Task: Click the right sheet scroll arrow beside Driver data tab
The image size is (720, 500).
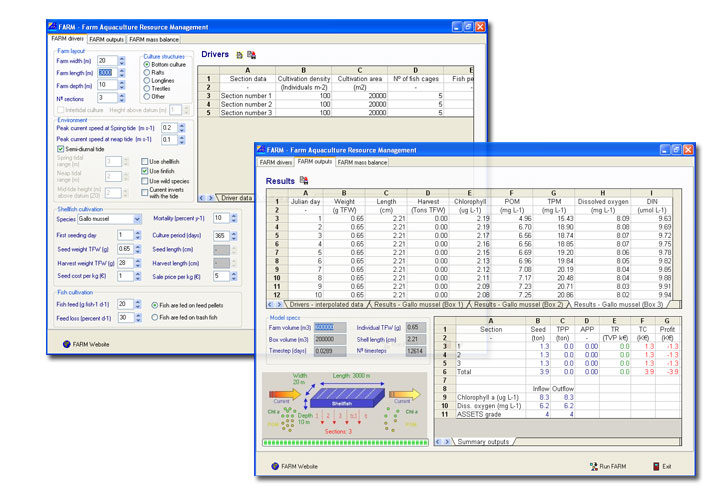Action: (x=211, y=198)
